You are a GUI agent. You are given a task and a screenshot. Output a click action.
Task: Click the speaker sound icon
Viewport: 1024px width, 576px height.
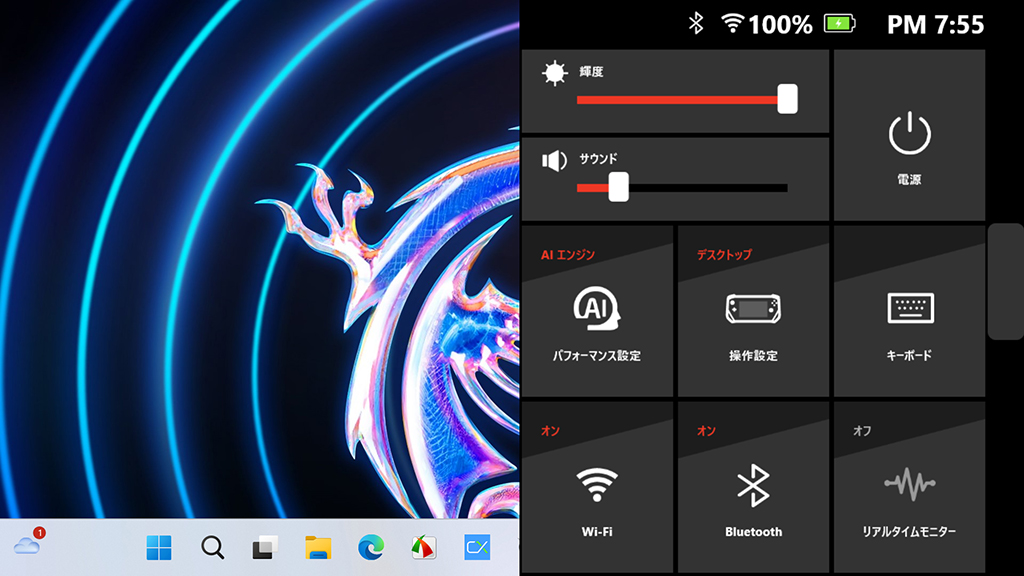[554, 161]
